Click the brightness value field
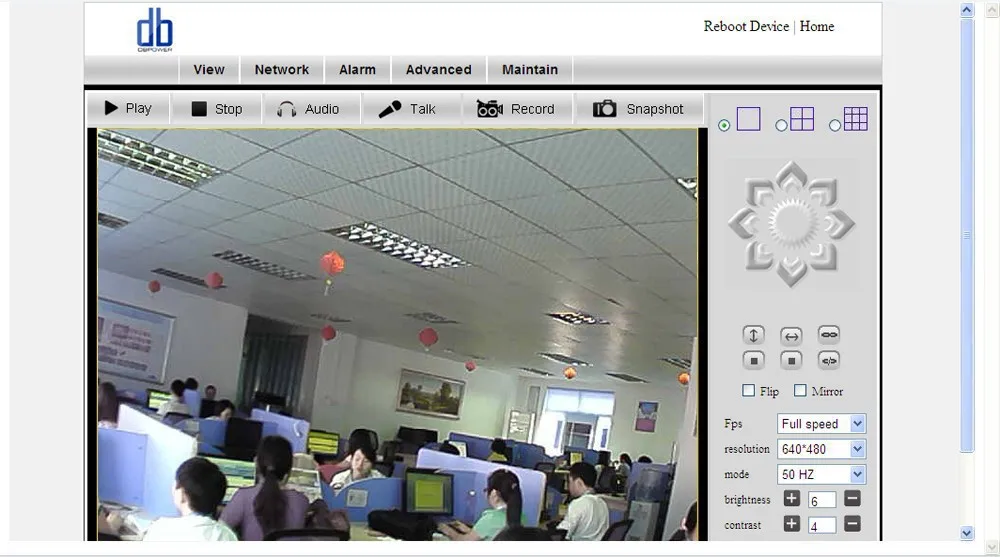This screenshot has width=1000, height=557. tap(822, 500)
